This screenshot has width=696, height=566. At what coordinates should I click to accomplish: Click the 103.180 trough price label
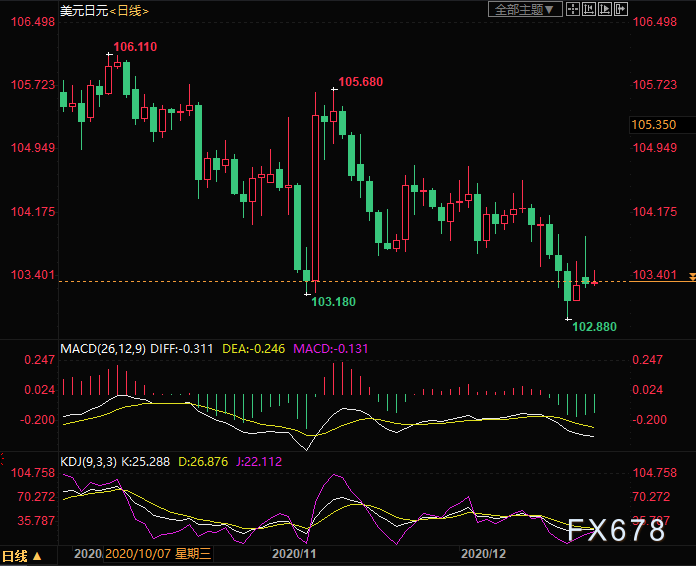[333, 301]
